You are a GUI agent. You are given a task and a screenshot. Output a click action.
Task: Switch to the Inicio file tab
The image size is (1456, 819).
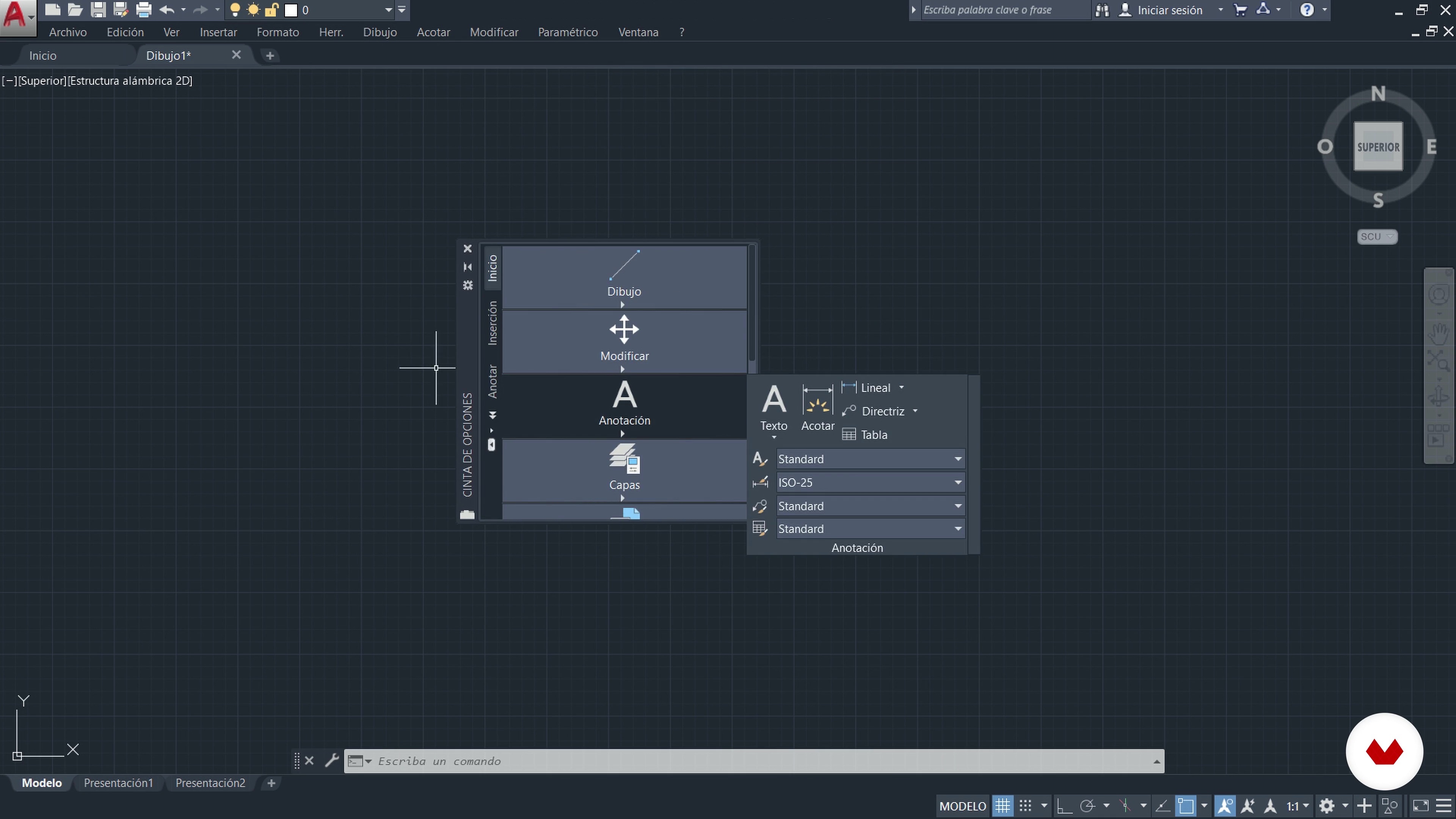(x=43, y=55)
